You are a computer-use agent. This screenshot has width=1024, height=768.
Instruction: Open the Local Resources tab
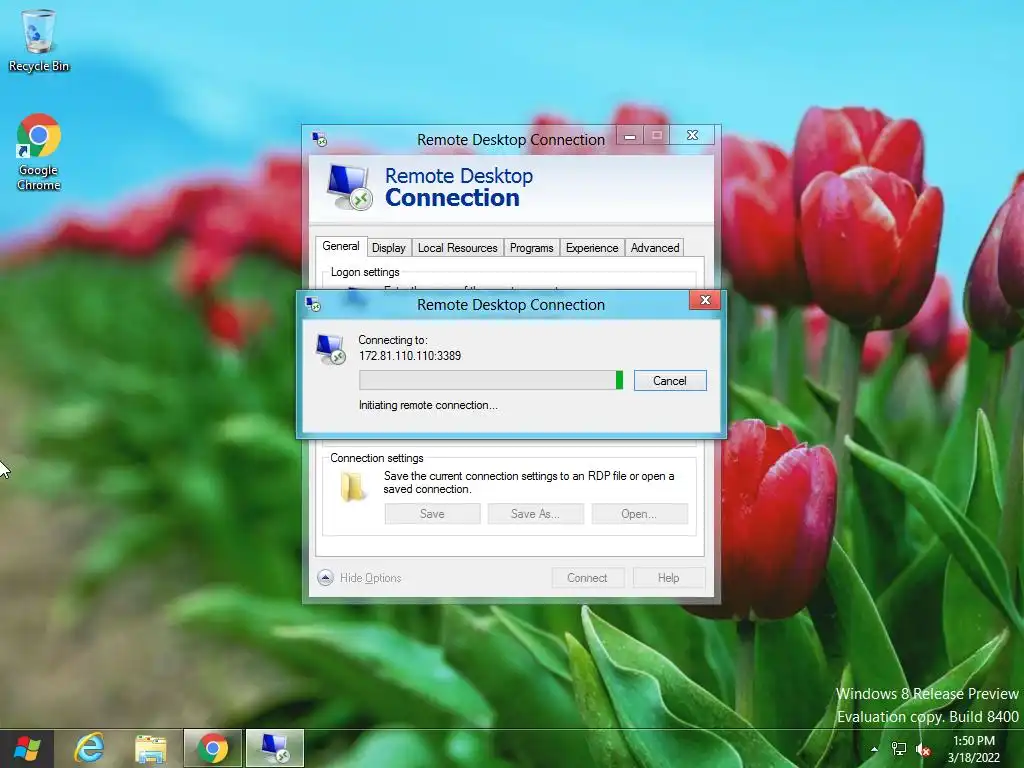point(458,248)
